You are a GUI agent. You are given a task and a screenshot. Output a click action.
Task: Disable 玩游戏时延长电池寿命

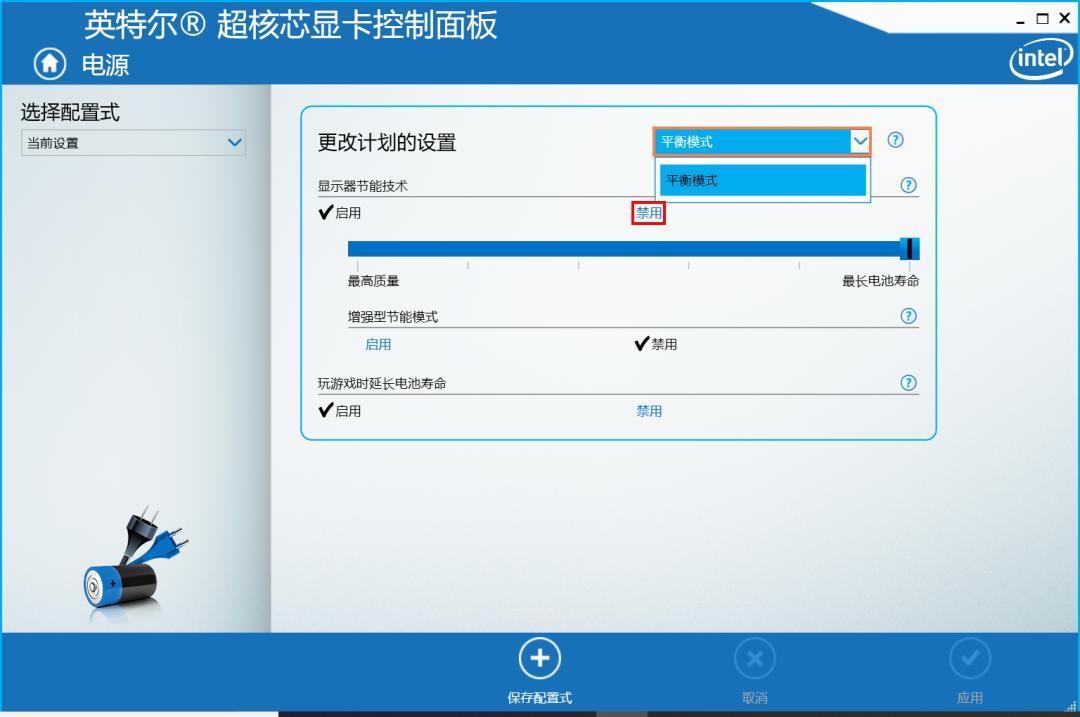coord(648,410)
